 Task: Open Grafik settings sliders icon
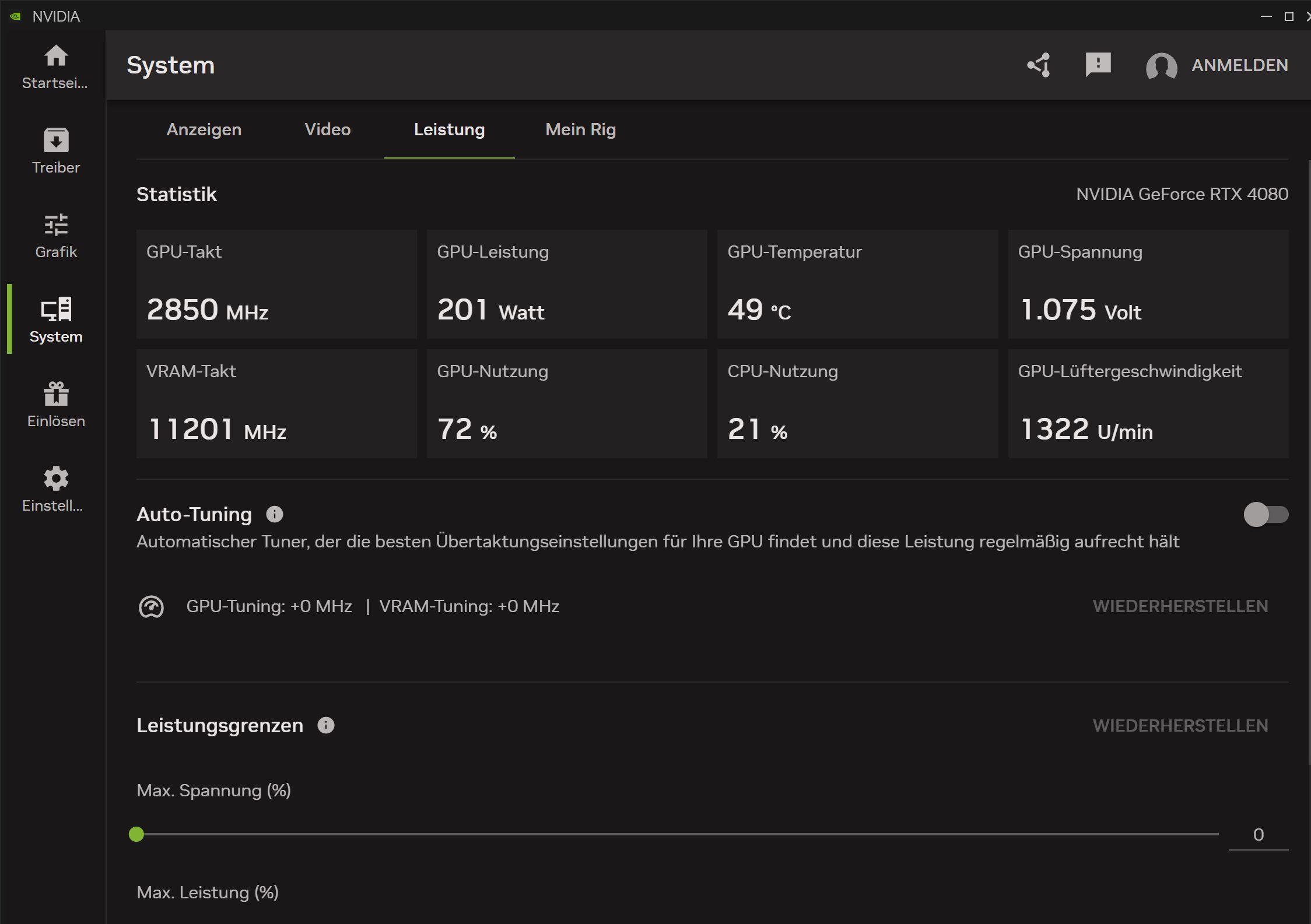(56, 225)
